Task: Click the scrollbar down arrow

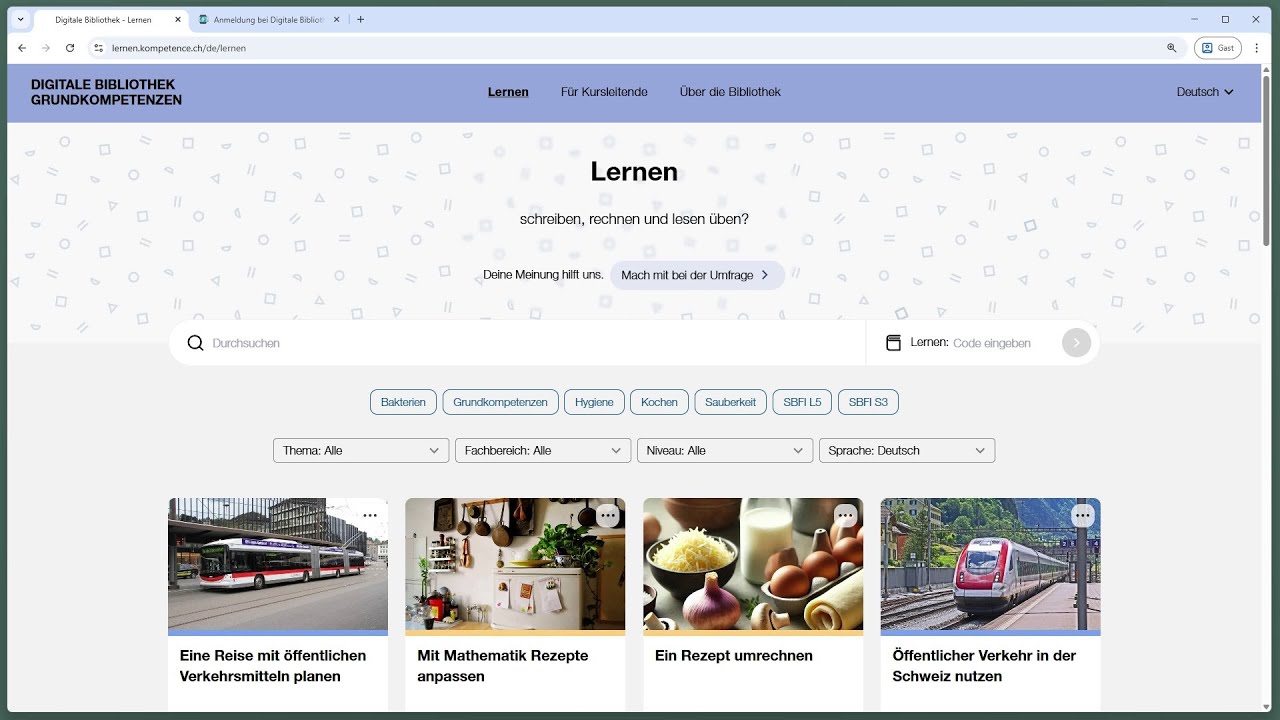Action: tap(1266, 705)
